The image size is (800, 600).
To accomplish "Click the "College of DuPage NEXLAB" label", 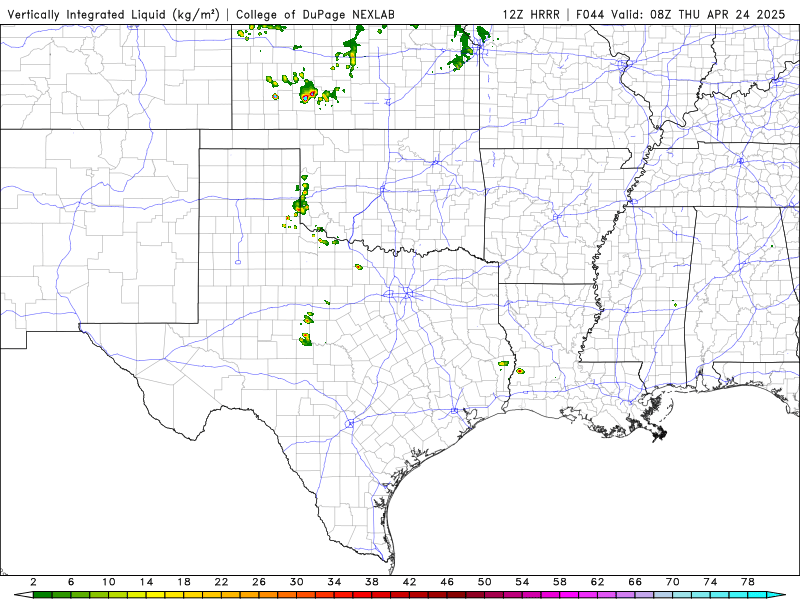I will pyautogui.click(x=315, y=15).
